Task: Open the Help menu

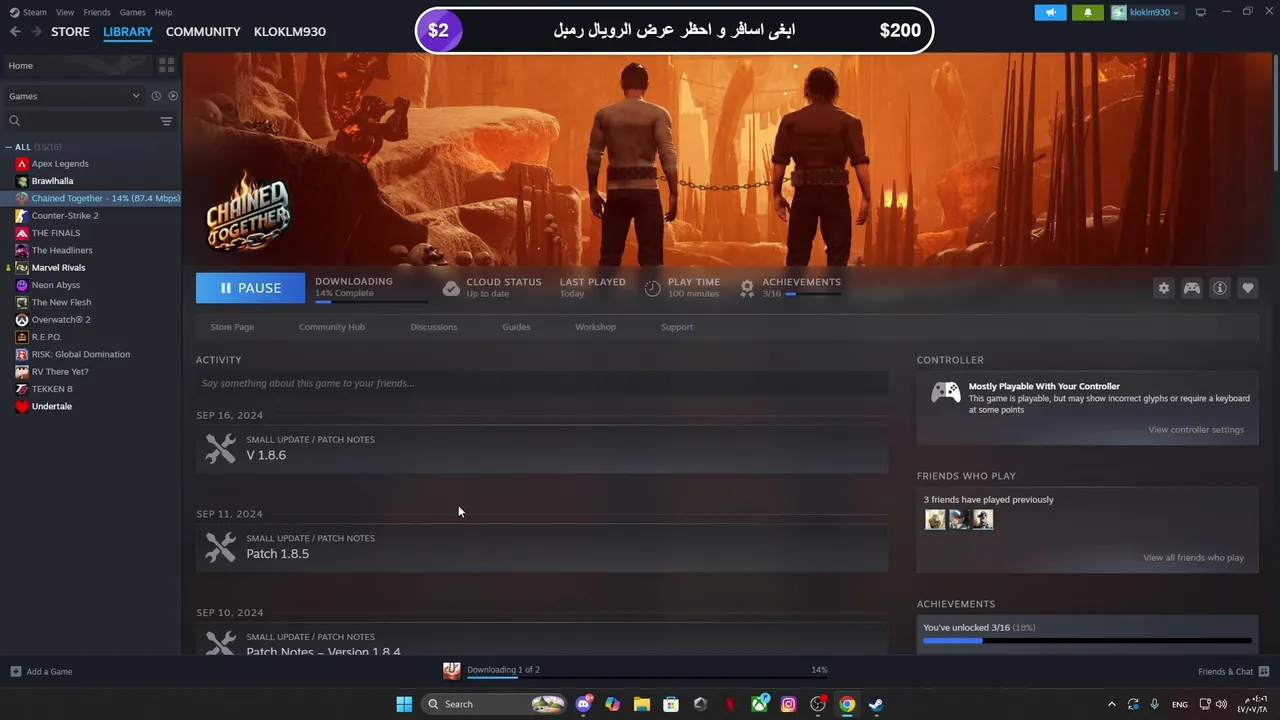Action: point(163,12)
